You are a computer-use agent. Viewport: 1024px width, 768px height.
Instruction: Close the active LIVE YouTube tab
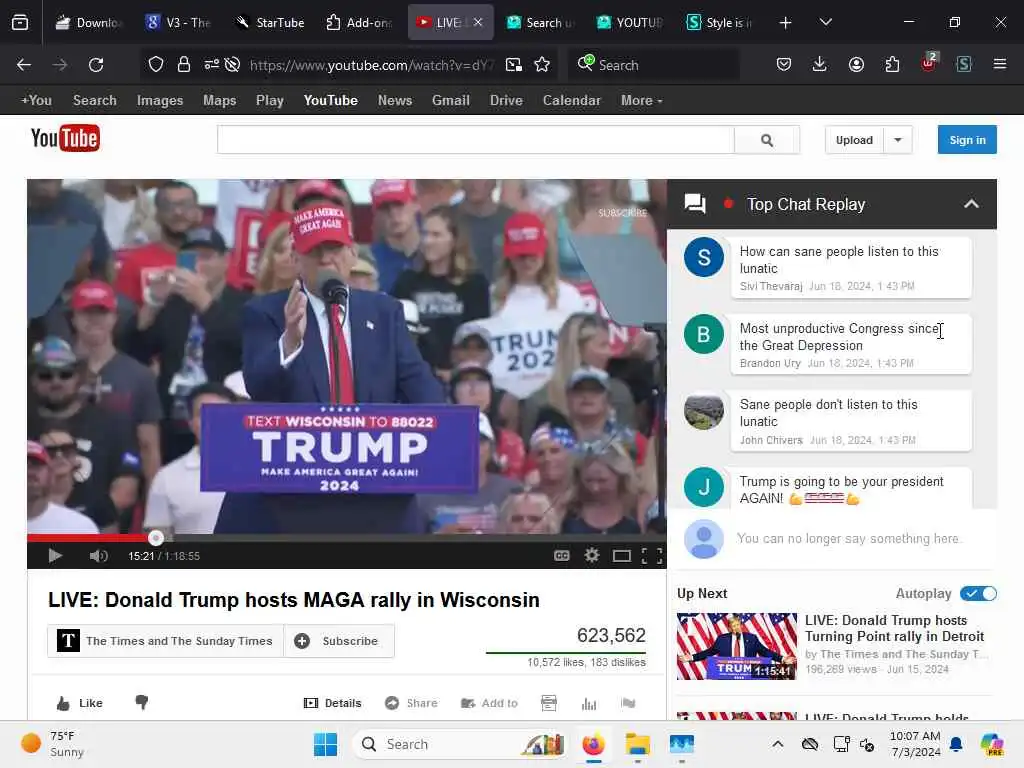(478, 22)
